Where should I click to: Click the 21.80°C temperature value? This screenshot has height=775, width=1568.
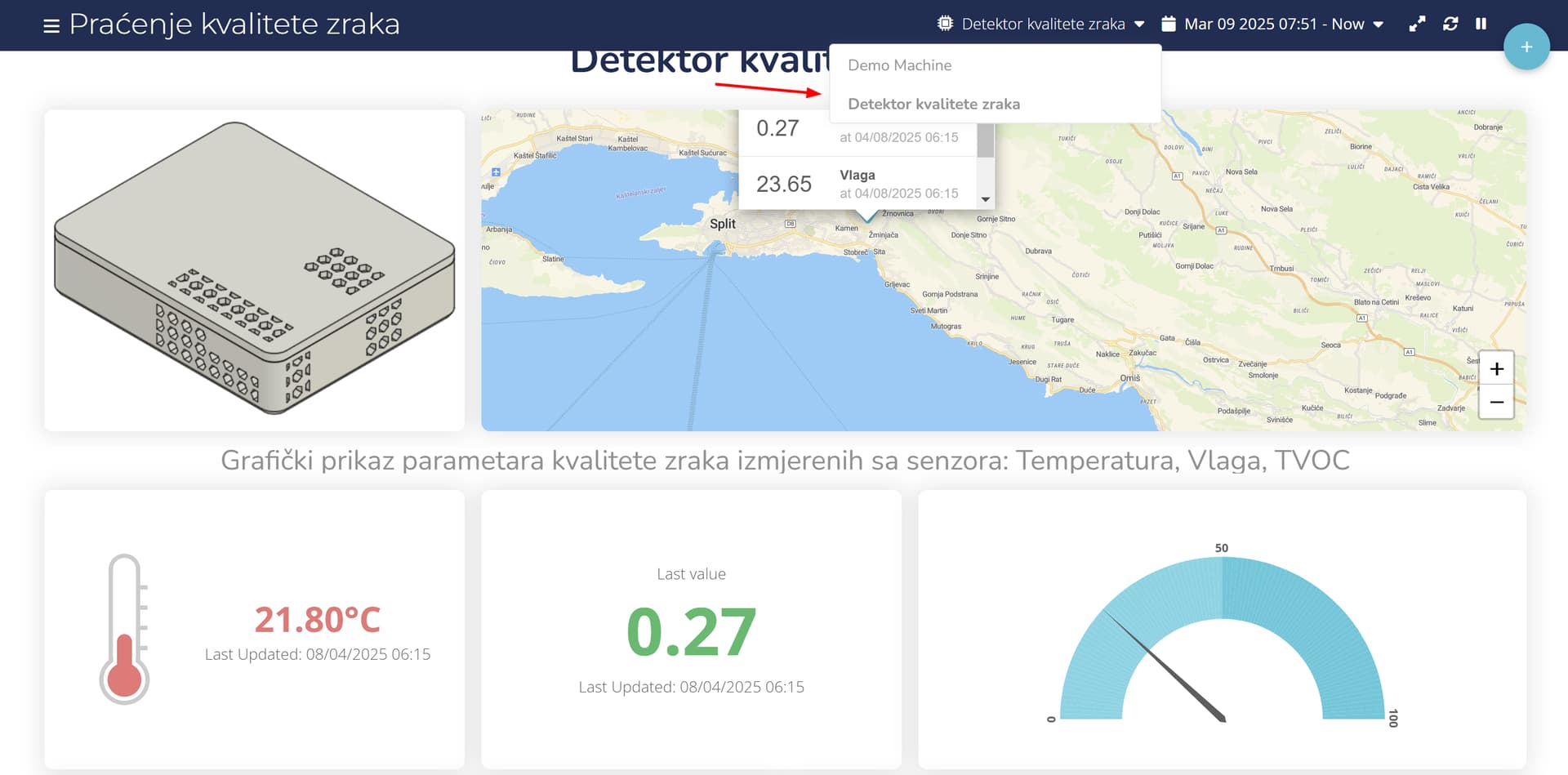click(317, 620)
